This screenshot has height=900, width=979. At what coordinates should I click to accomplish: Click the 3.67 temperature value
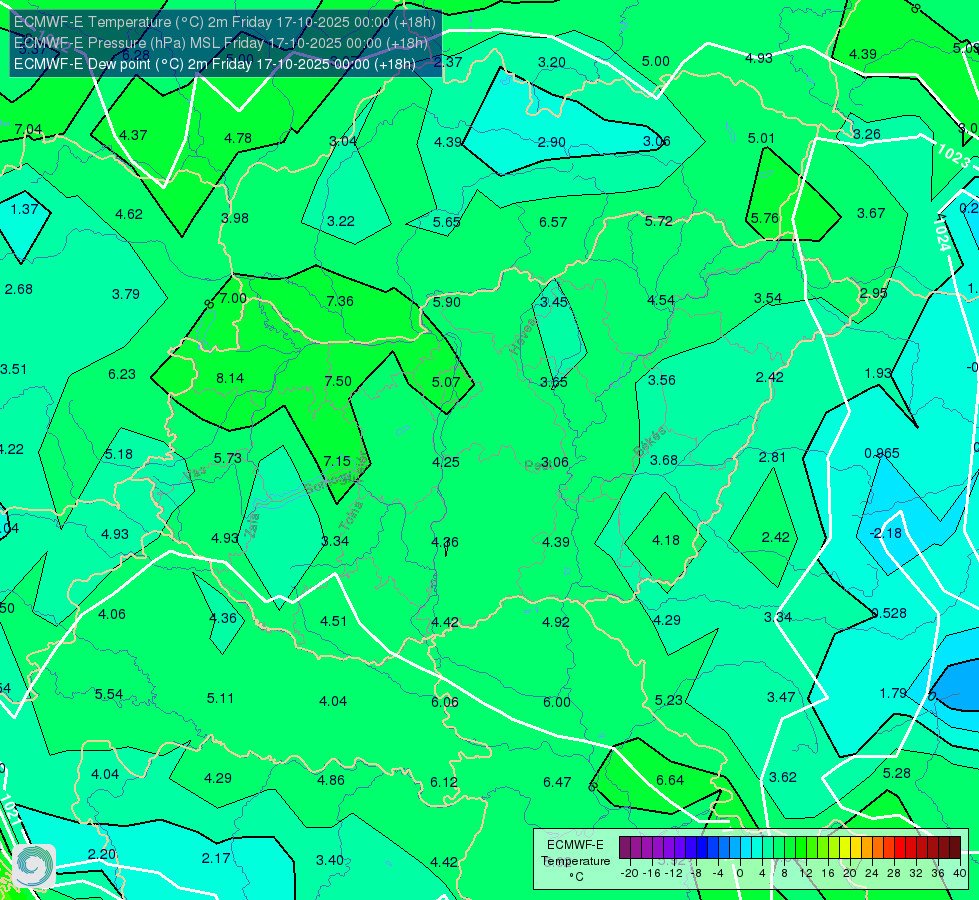(x=871, y=214)
